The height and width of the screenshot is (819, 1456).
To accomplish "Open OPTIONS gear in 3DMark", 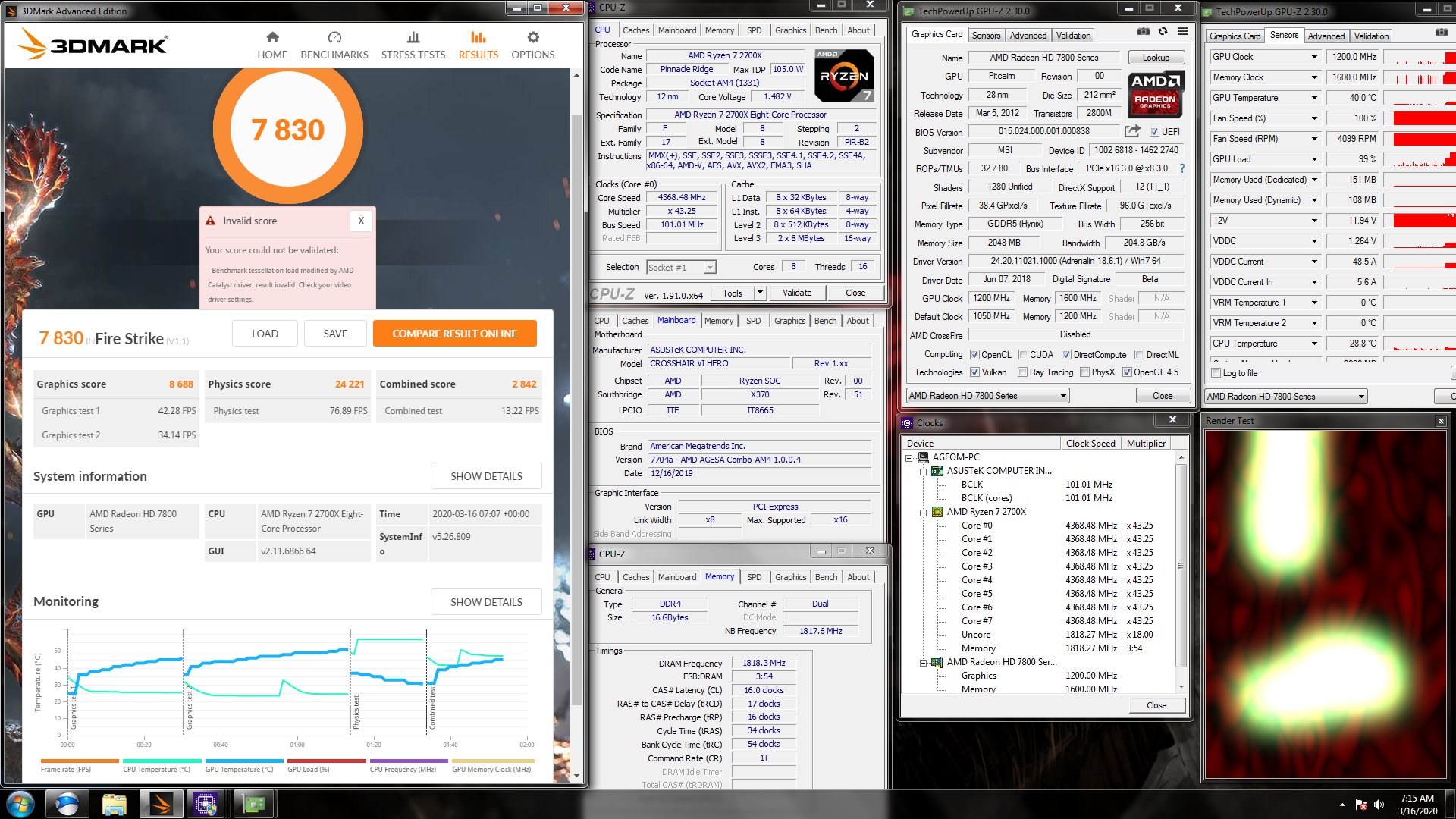I will pyautogui.click(x=533, y=45).
